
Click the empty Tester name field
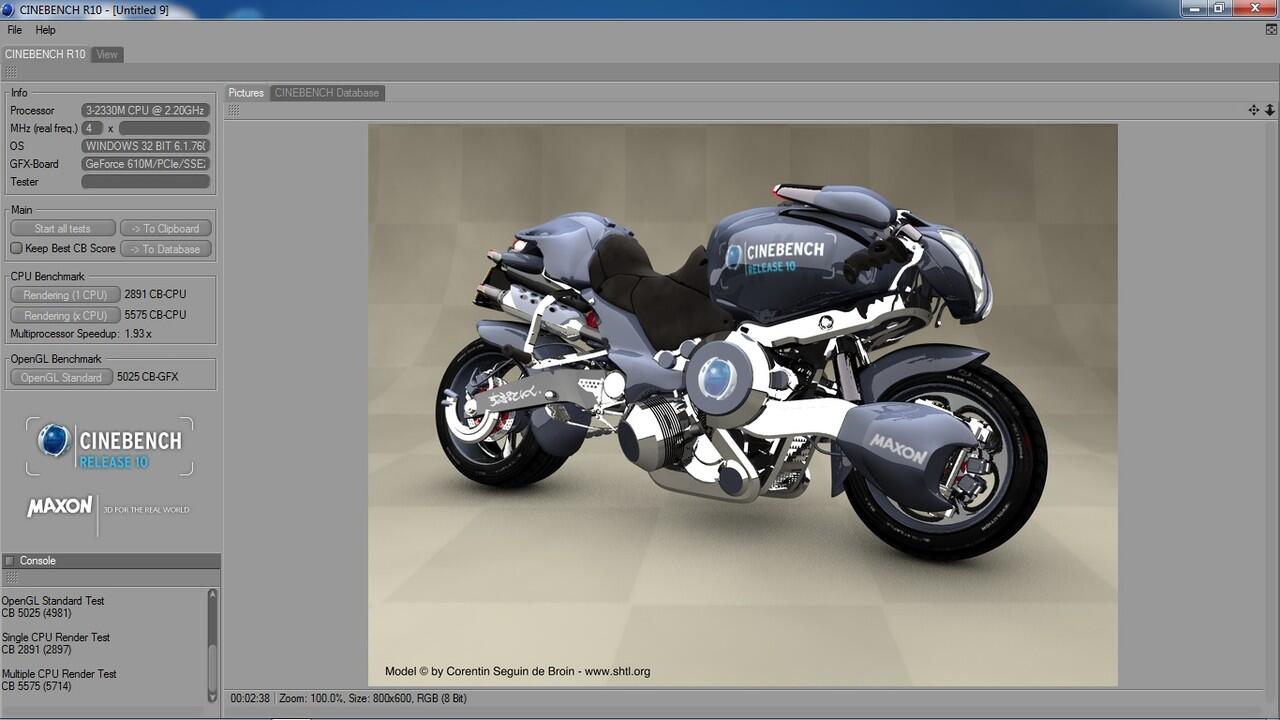[x=146, y=182]
